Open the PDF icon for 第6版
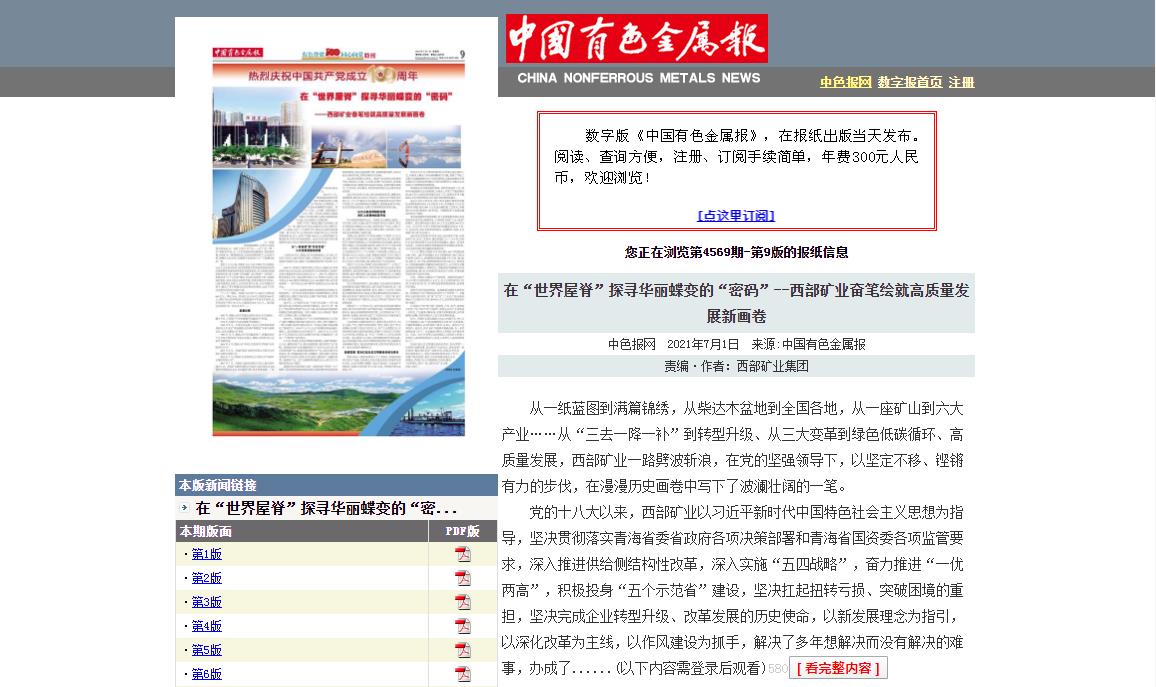This screenshot has height=687, width=1156. pyautogui.click(x=462, y=674)
